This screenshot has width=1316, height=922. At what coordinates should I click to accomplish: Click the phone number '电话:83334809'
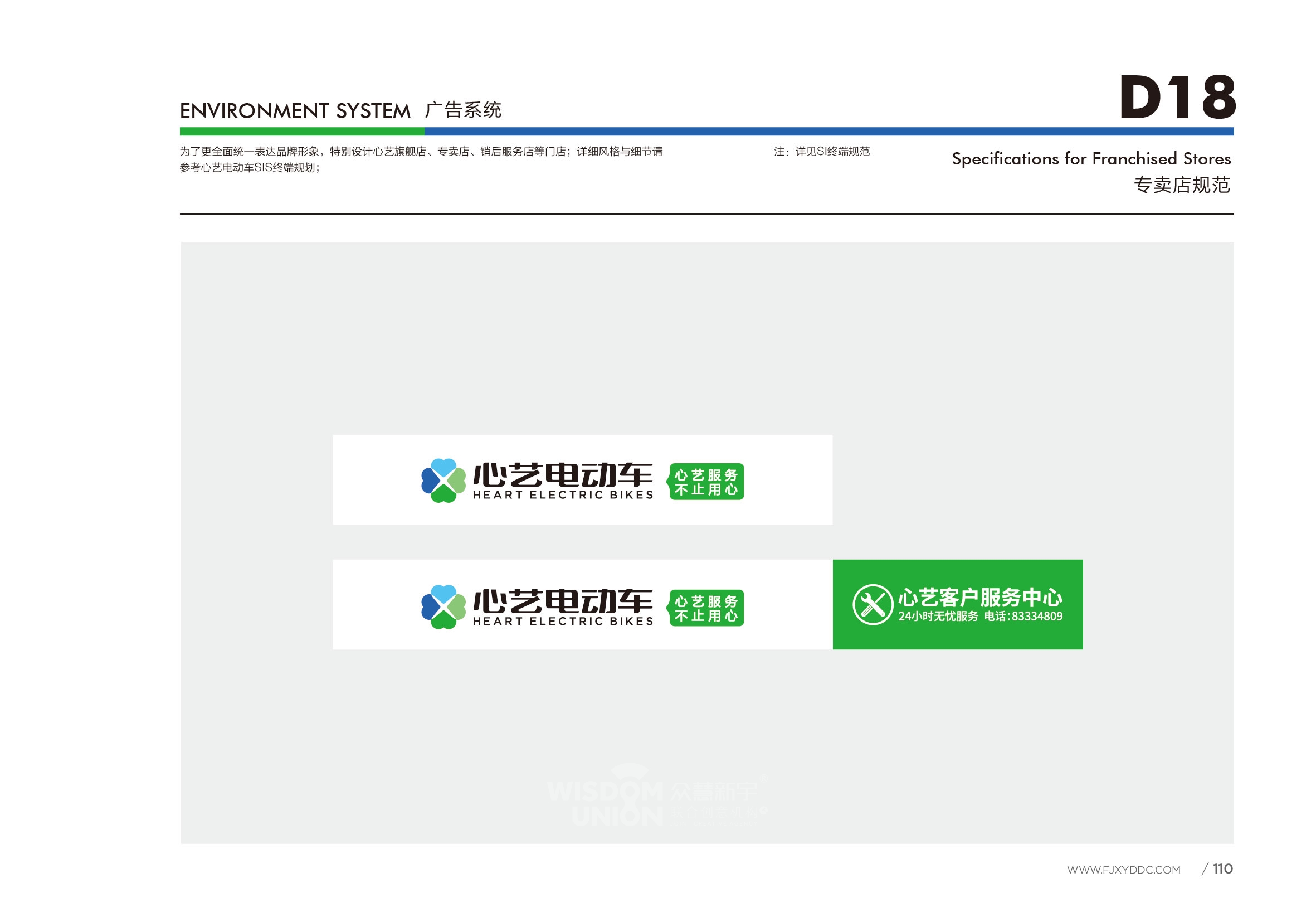pos(1023,617)
